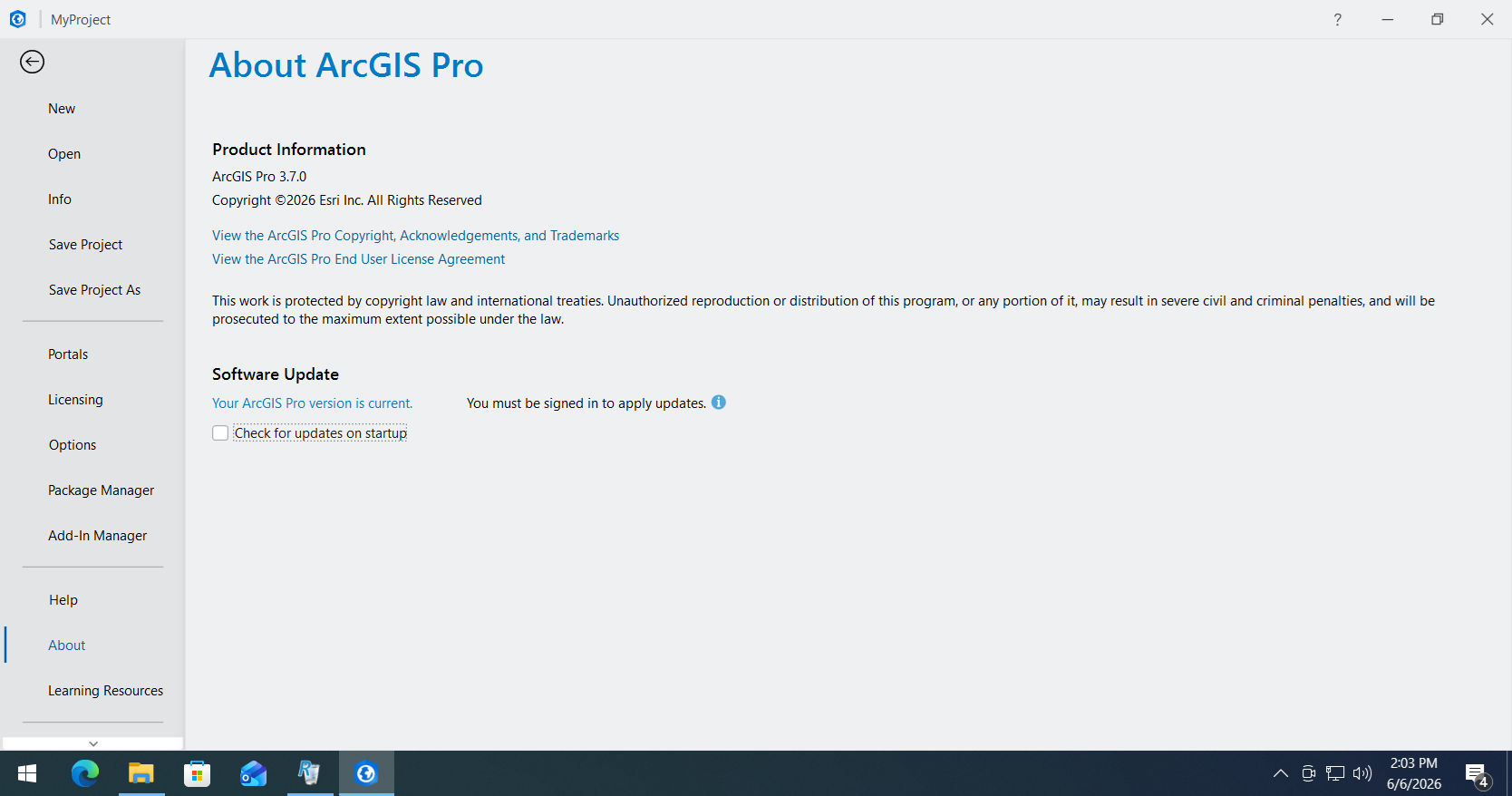Click the ArcGIS Pro logo in title bar
This screenshot has height=796, width=1512.
pos(17,19)
